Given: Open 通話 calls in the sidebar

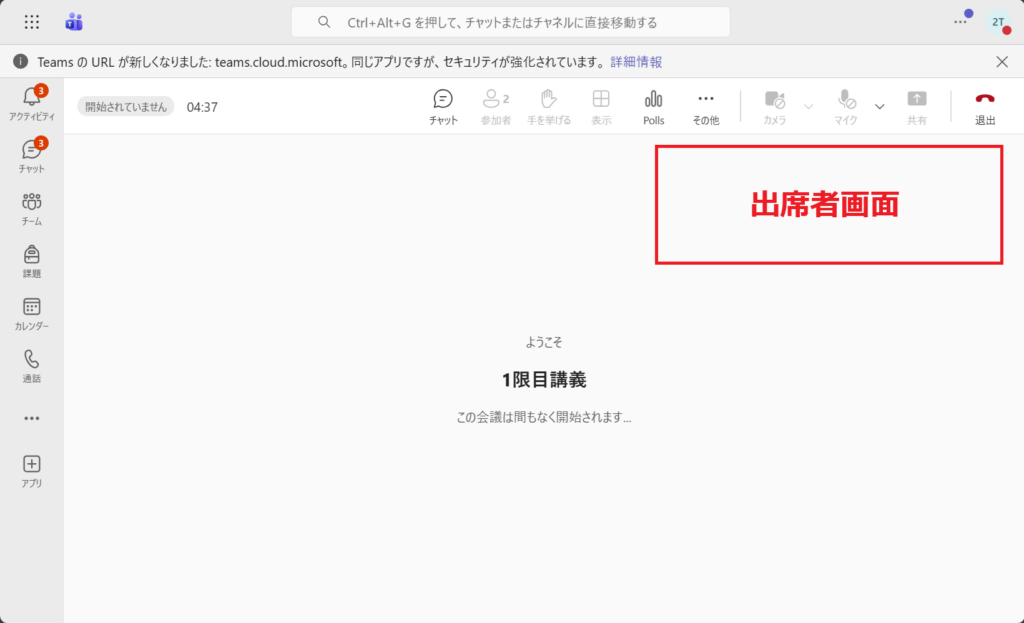Looking at the screenshot, I should click(32, 365).
